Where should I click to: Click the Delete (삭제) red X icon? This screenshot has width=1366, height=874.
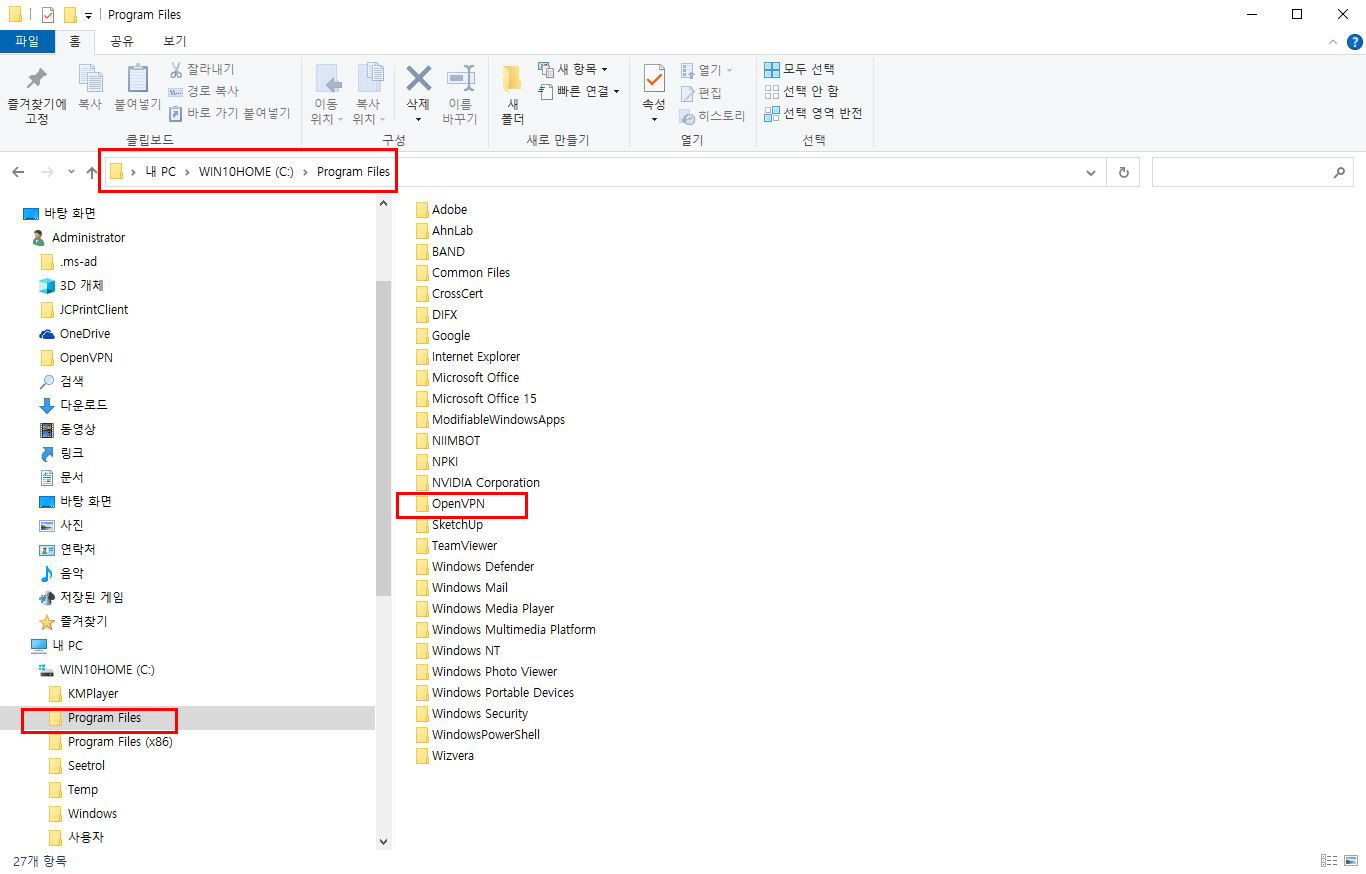click(x=418, y=79)
